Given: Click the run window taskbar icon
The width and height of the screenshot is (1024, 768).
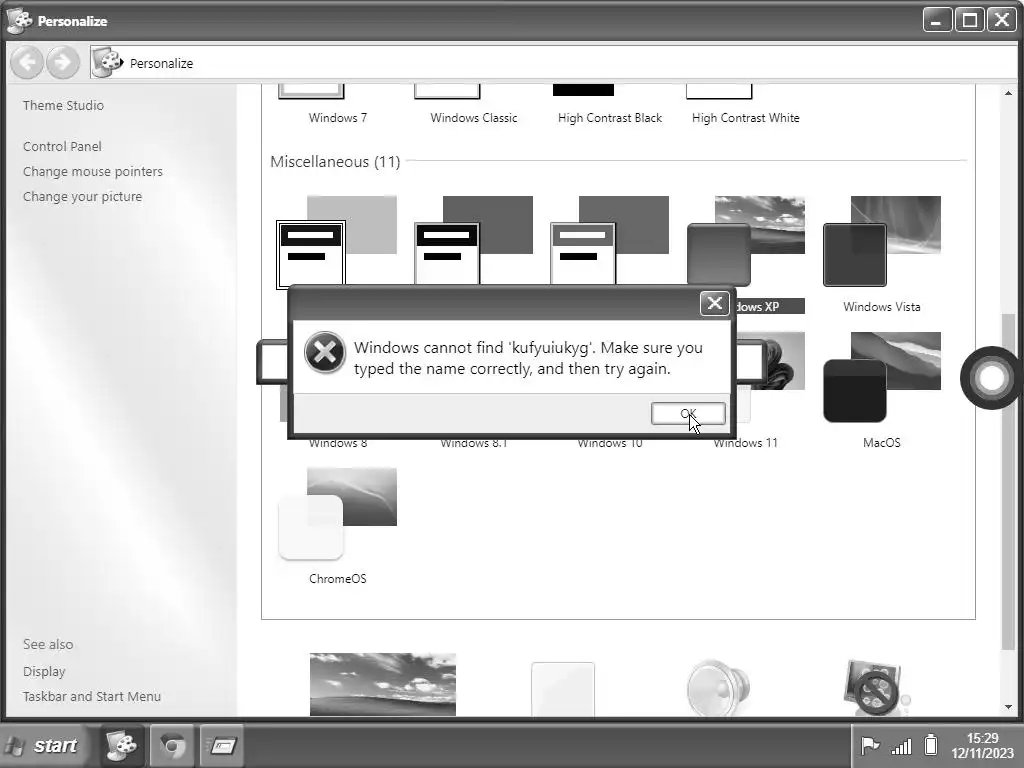Looking at the screenshot, I should 222,745.
